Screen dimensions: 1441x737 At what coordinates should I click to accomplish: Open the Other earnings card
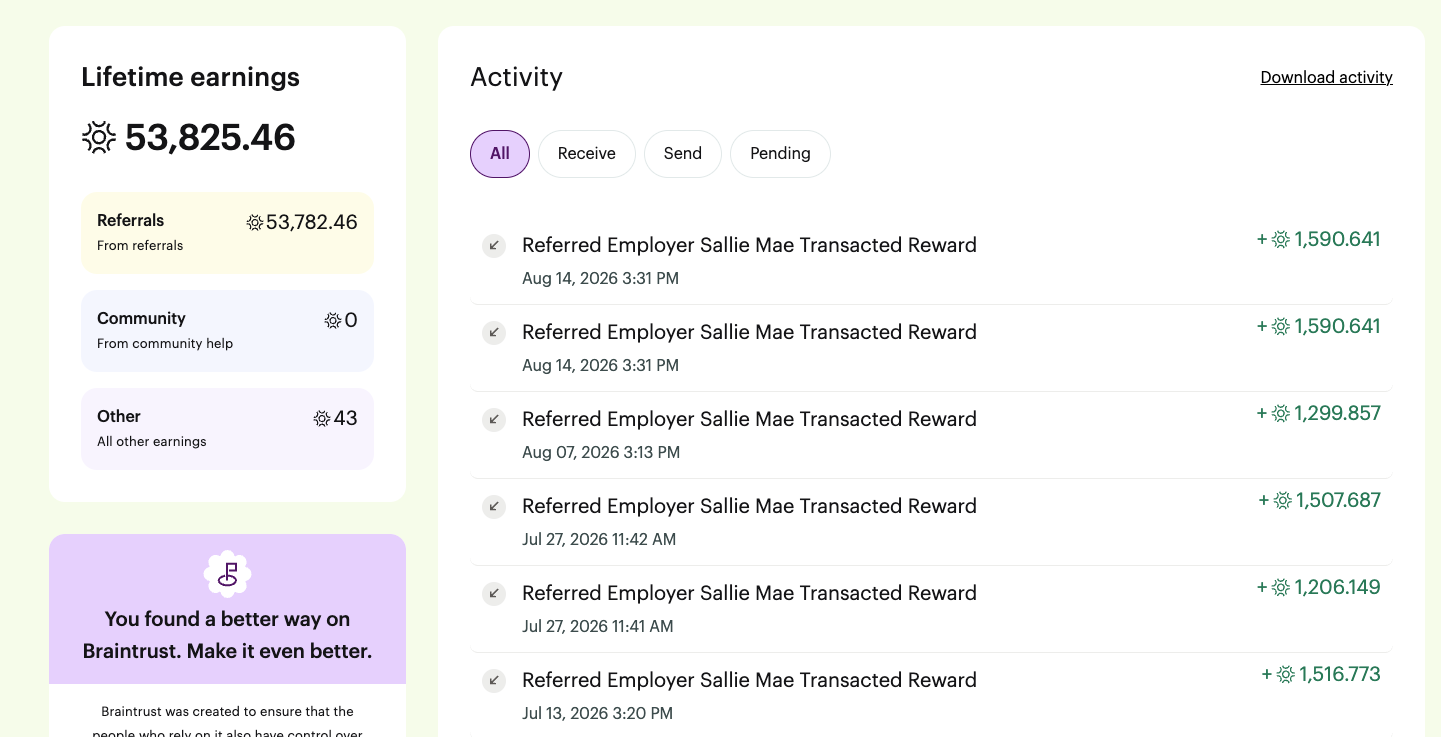(227, 428)
